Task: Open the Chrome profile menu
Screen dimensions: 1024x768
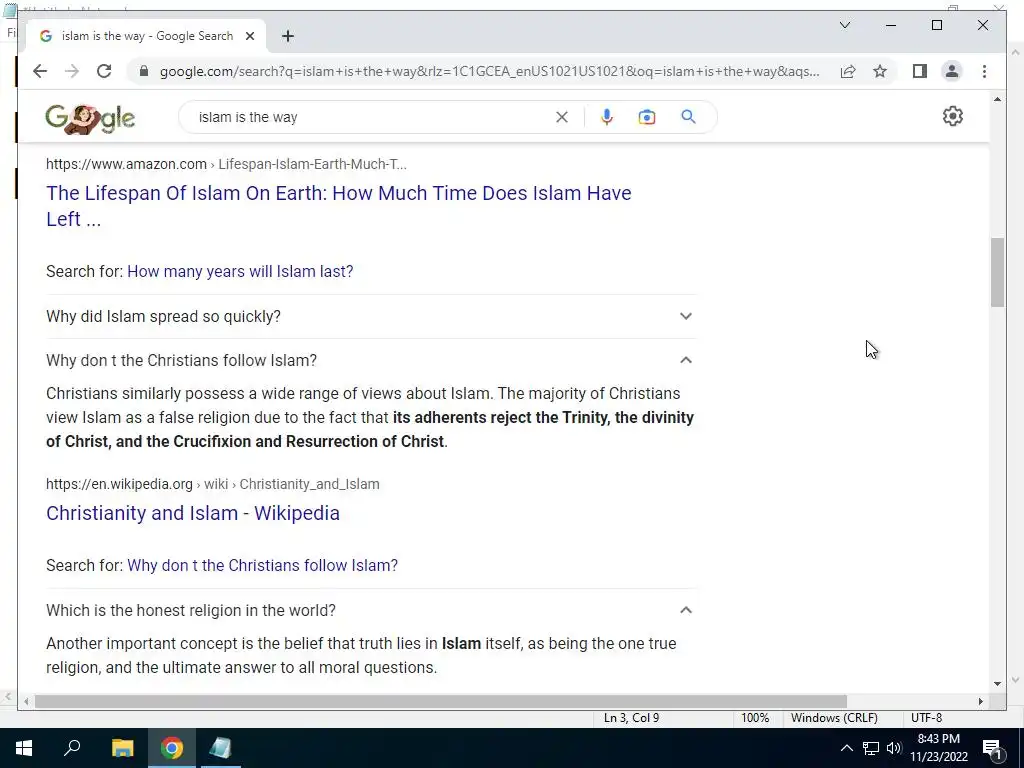Action: [952, 71]
